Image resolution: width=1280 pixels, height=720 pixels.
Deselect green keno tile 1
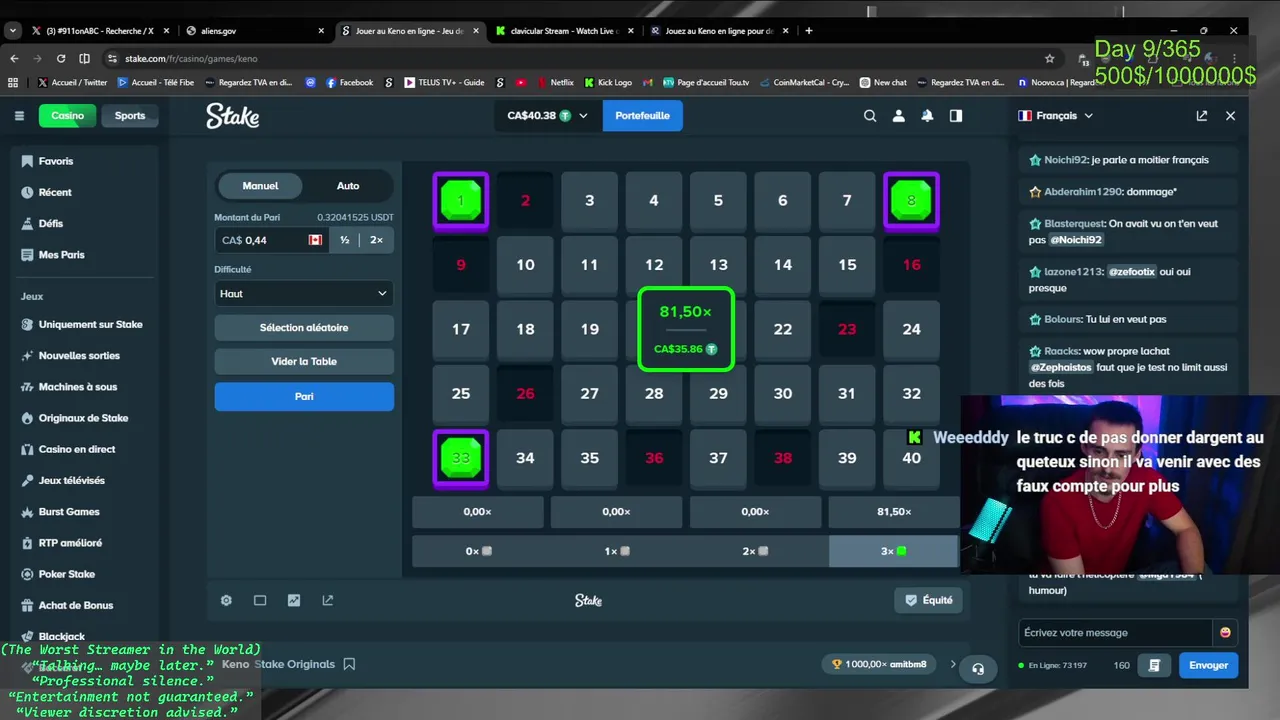461,201
